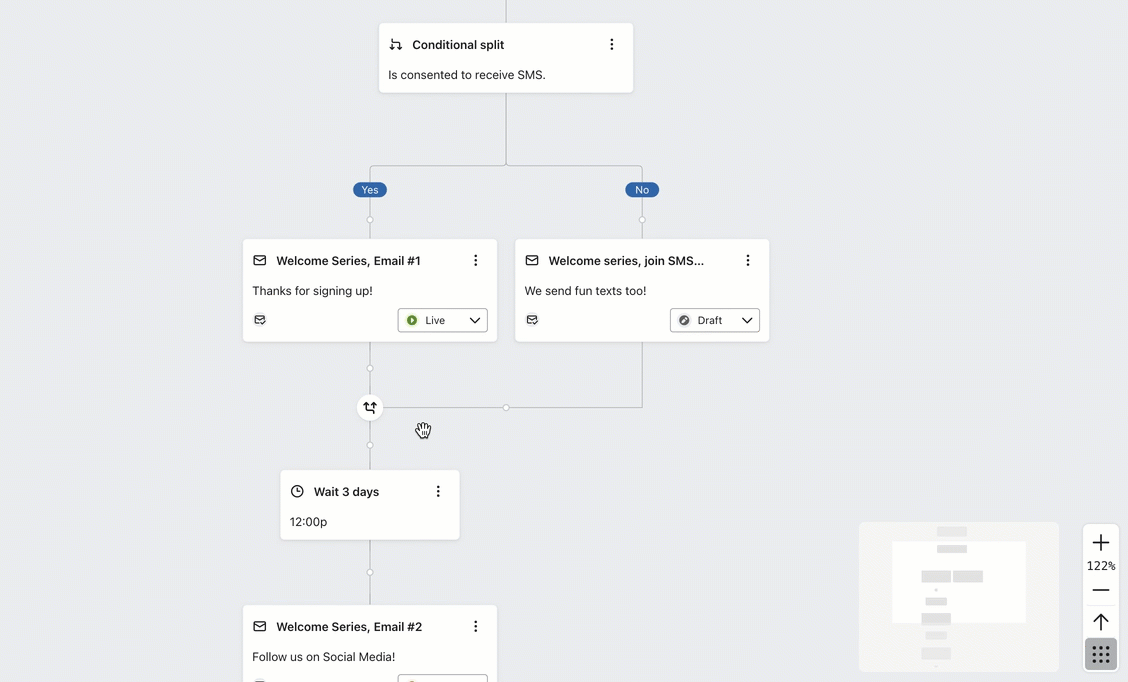Click the No branch label

641,189
